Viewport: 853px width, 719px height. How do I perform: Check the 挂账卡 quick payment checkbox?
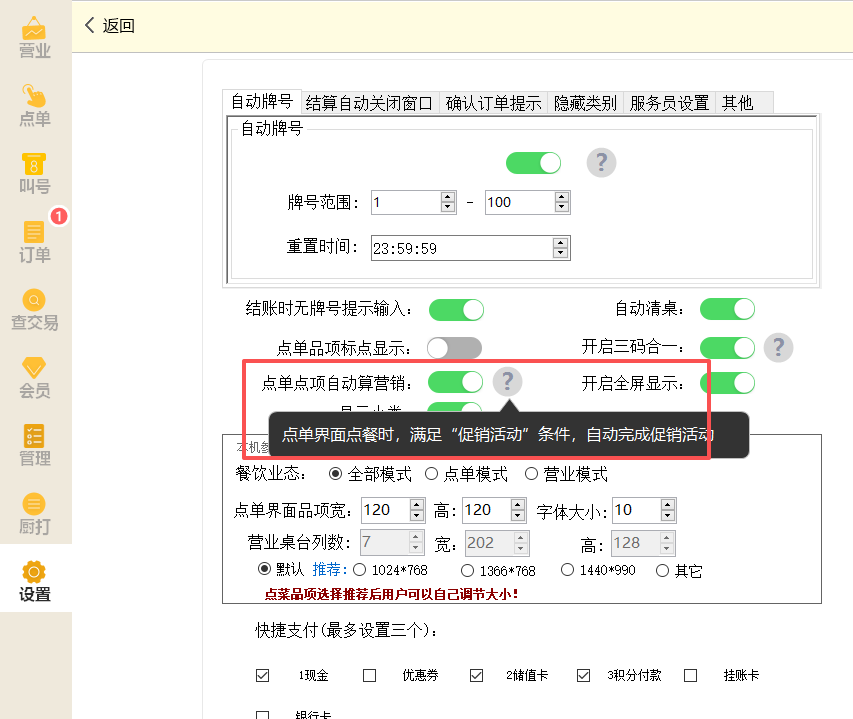click(690, 675)
